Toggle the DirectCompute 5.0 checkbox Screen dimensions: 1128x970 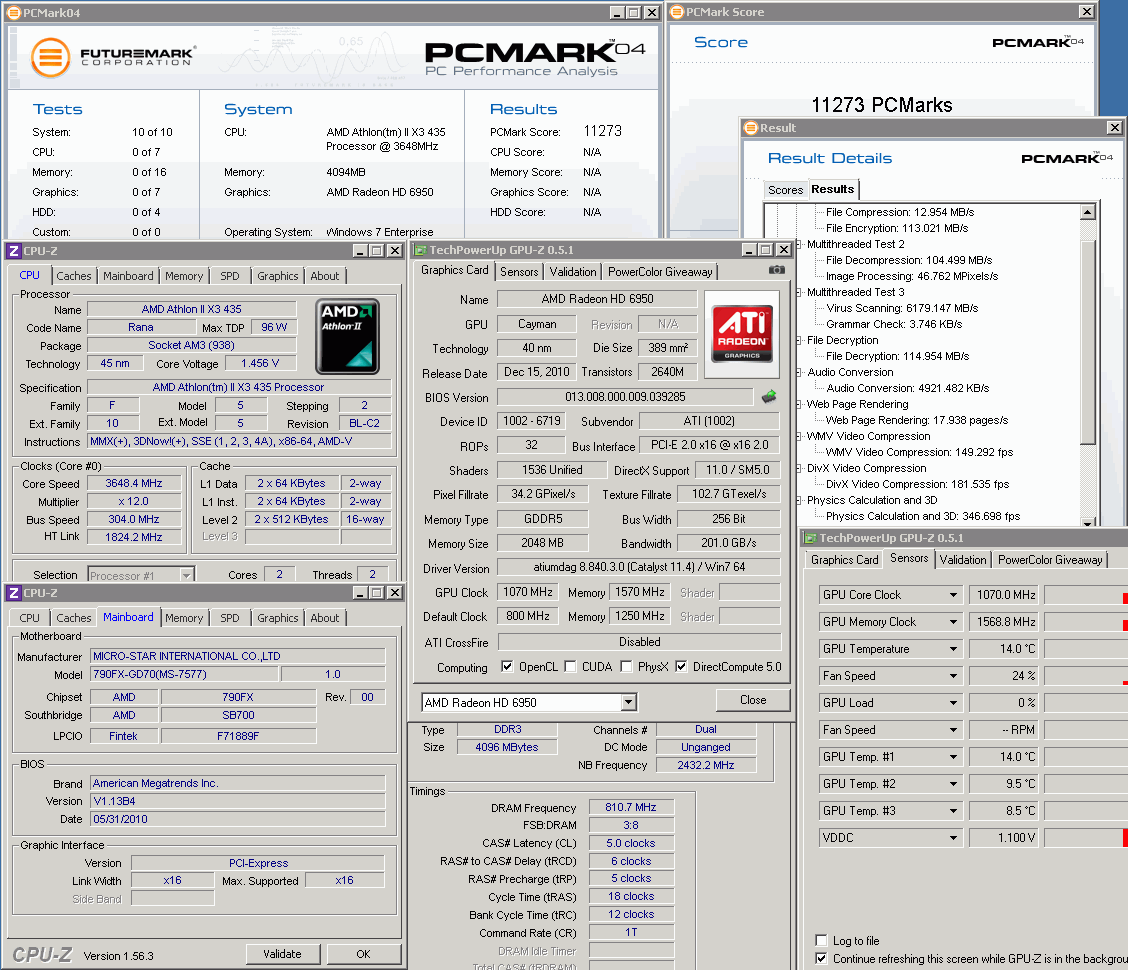[x=681, y=666]
